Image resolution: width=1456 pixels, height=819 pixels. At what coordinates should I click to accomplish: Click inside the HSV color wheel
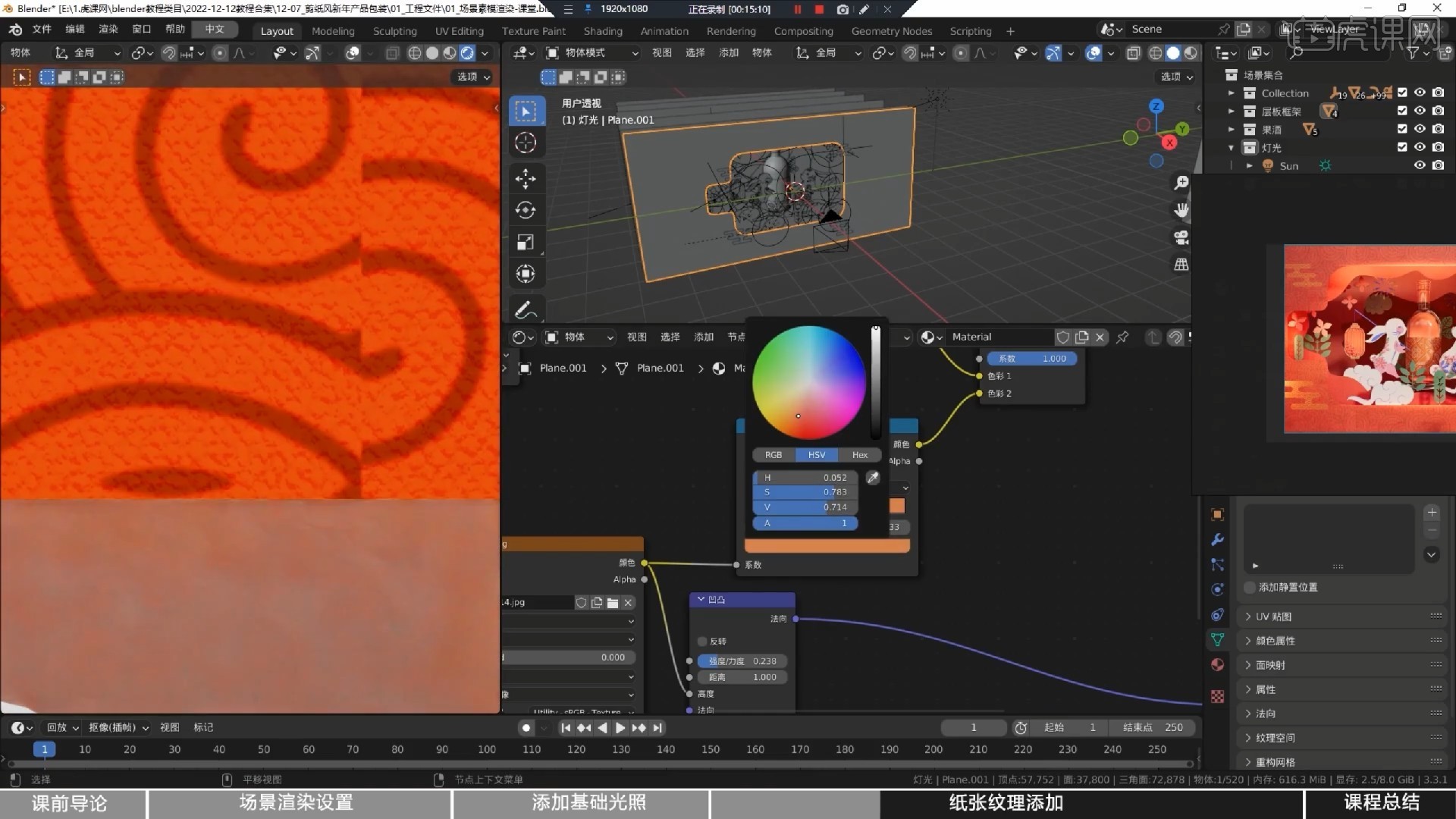(x=809, y=383)
